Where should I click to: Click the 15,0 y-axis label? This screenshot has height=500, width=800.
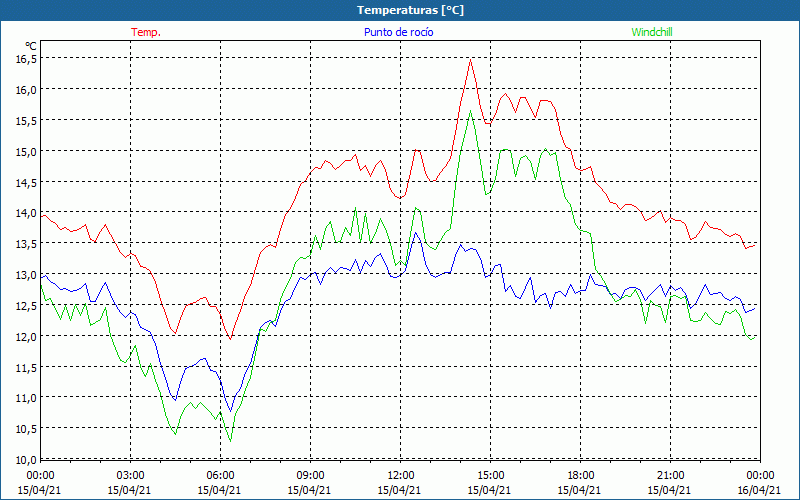[27, 151]
